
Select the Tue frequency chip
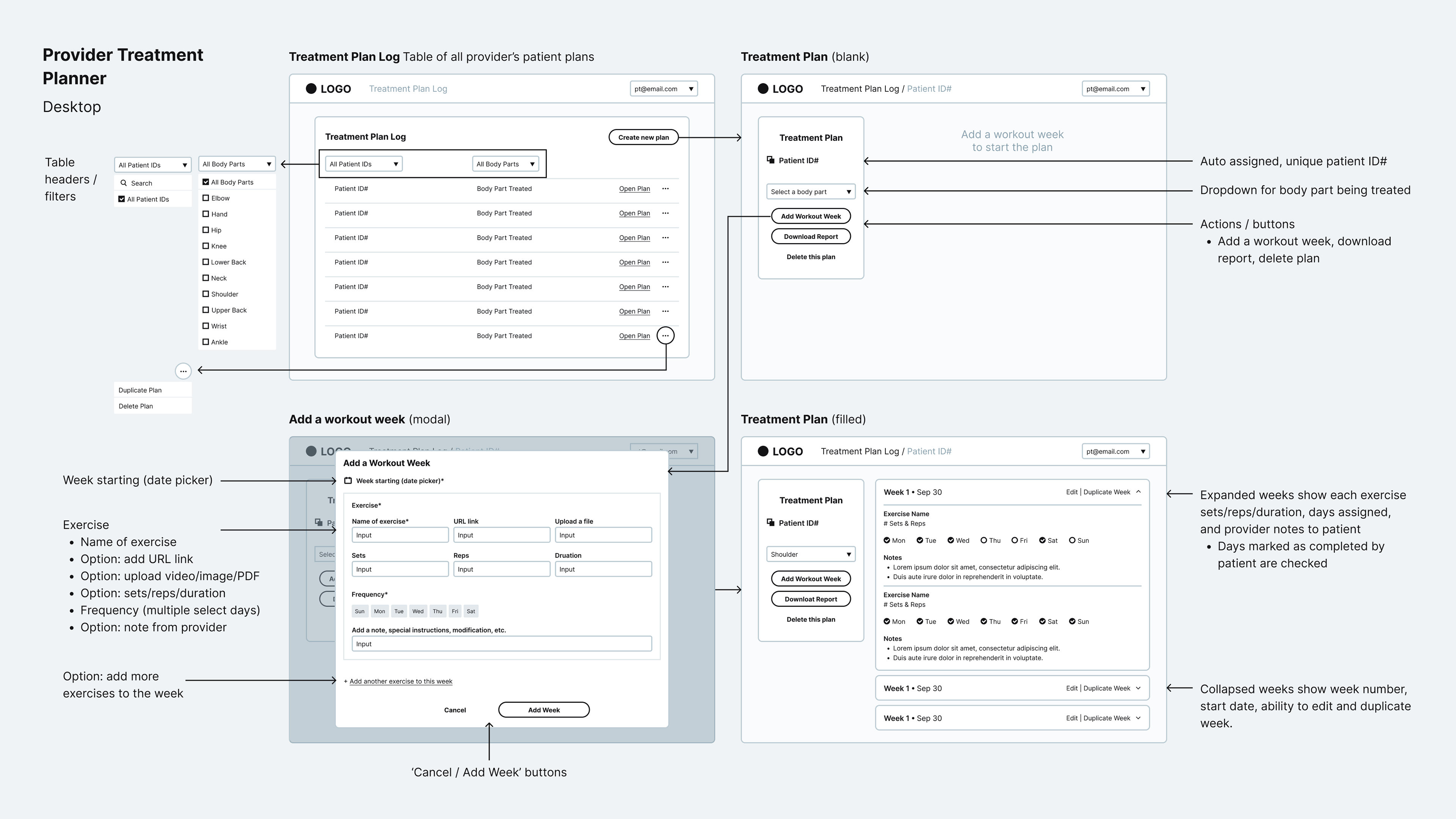coord(399,611)
